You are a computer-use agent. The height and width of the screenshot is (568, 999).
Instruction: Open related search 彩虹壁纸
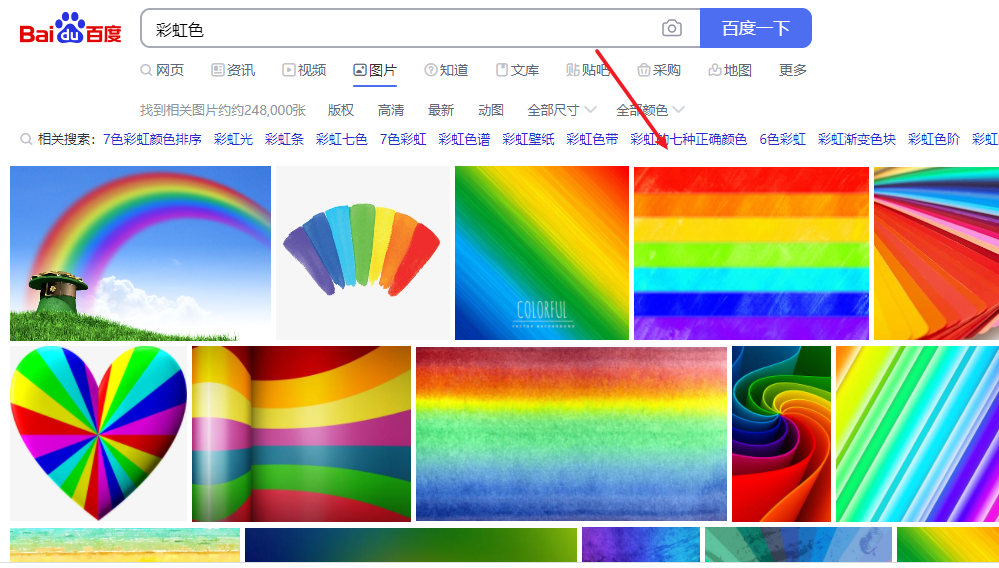[528, 139]
